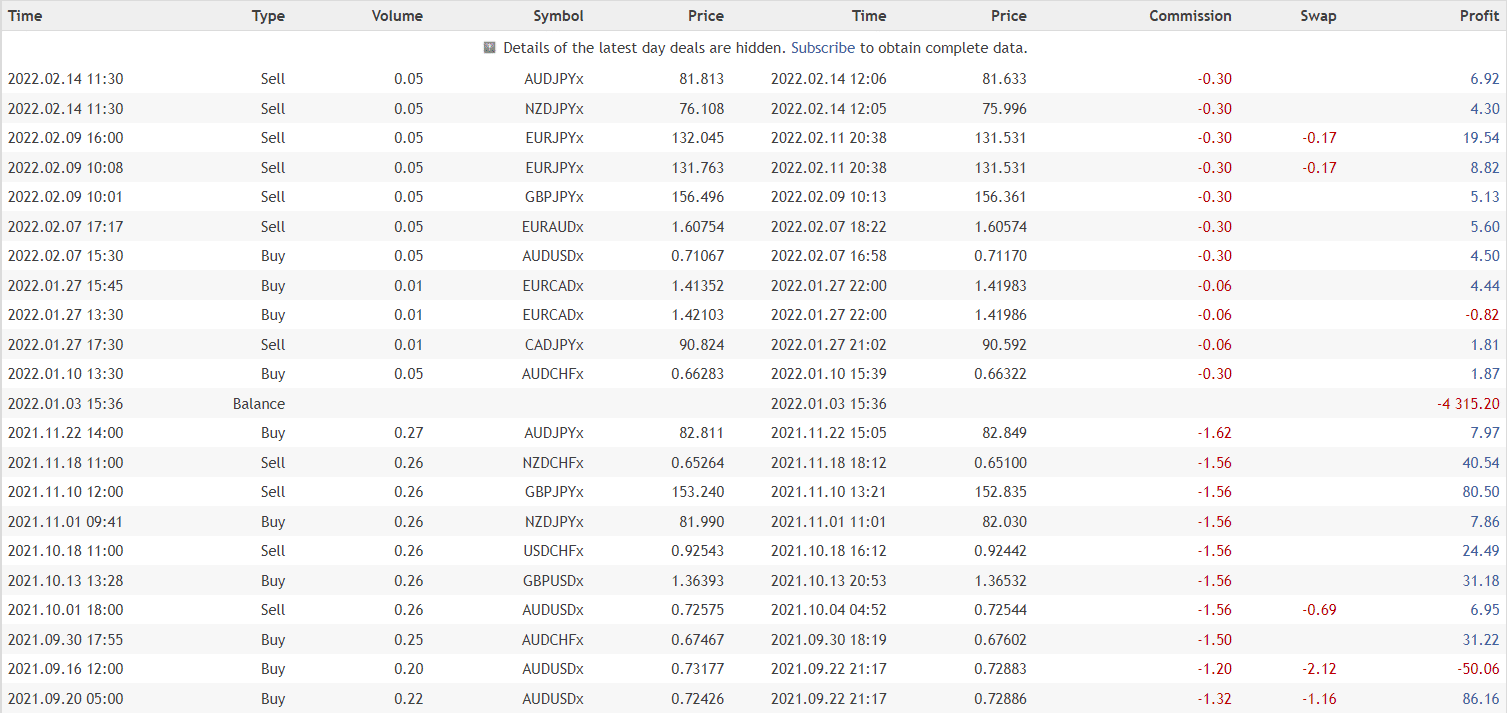Select the NZDCHFx symbol cell
Viewport: 1507px width, 713px height.
(553, 463)
